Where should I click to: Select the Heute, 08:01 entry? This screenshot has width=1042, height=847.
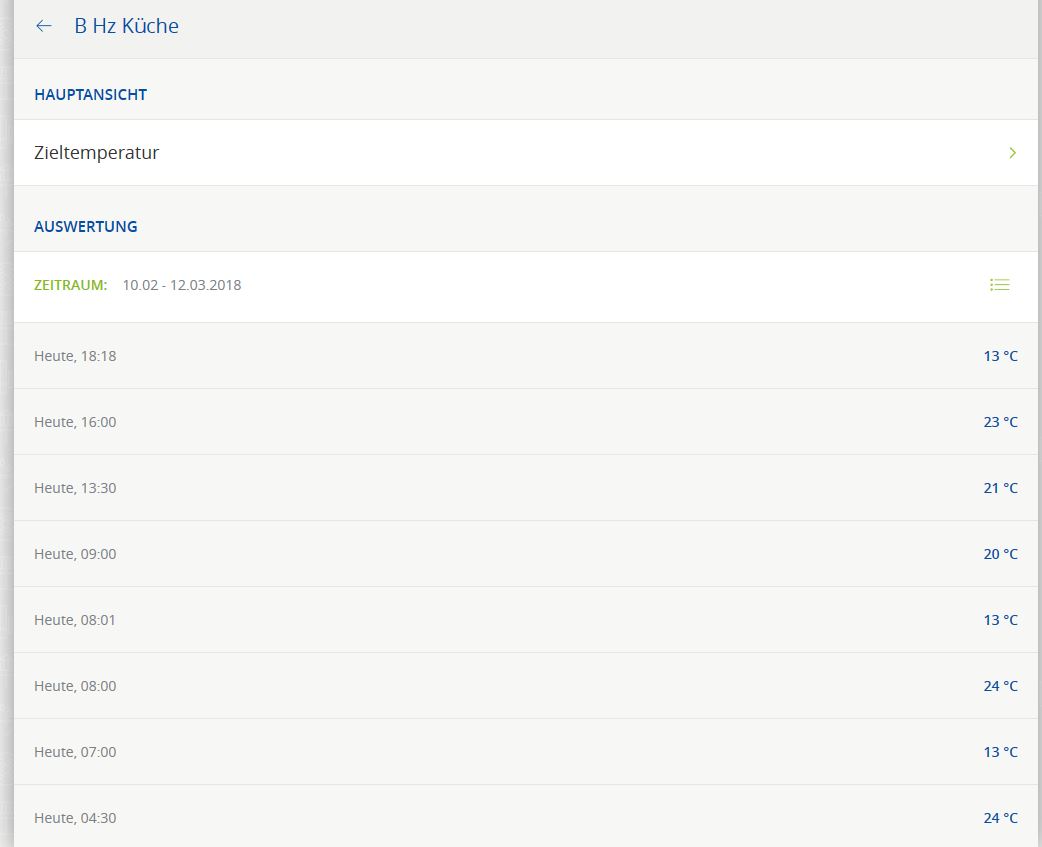(75, 620)
